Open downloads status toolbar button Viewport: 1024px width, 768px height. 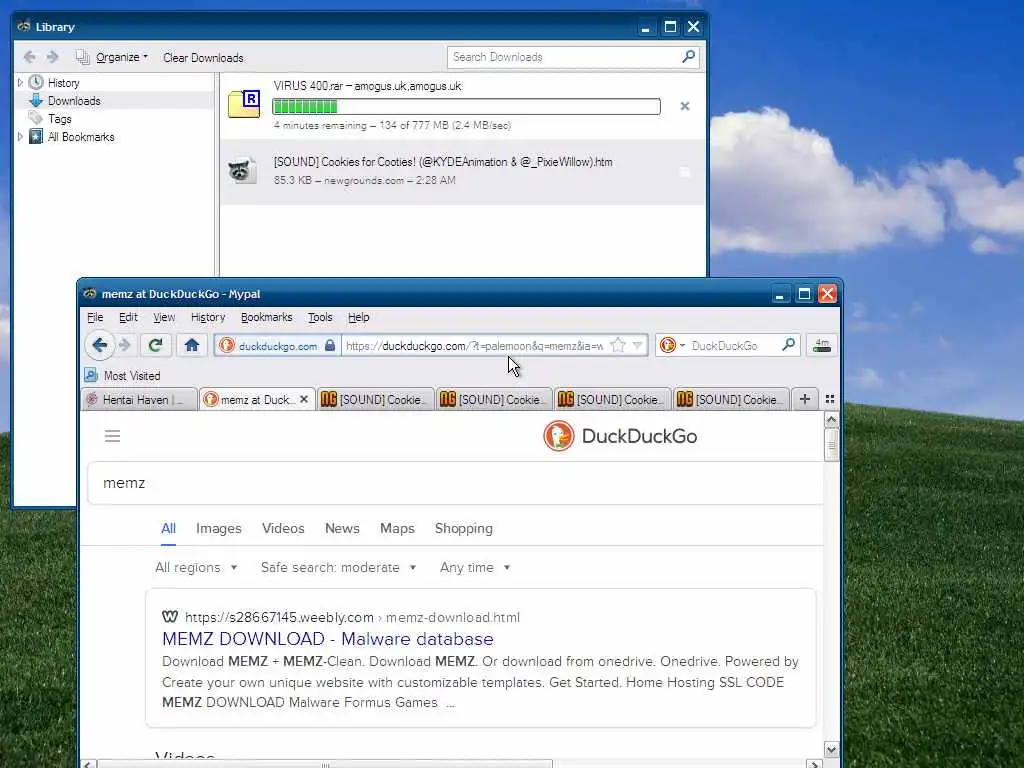tap(822, 345)
